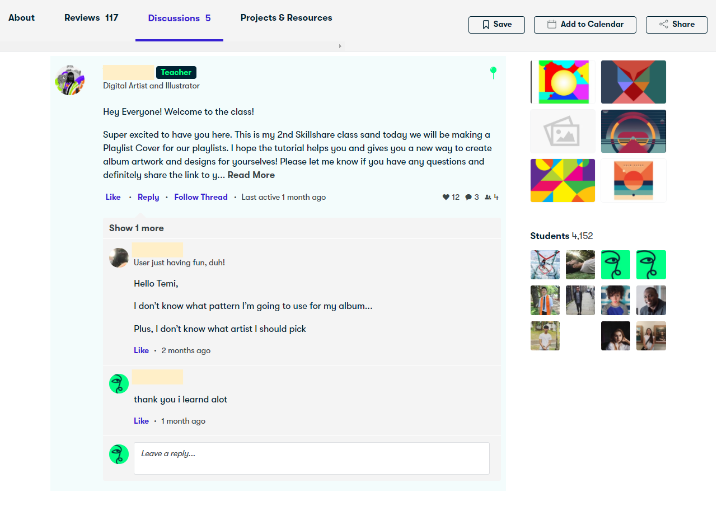
Task: Open the Share options
Action: point(676,25)
